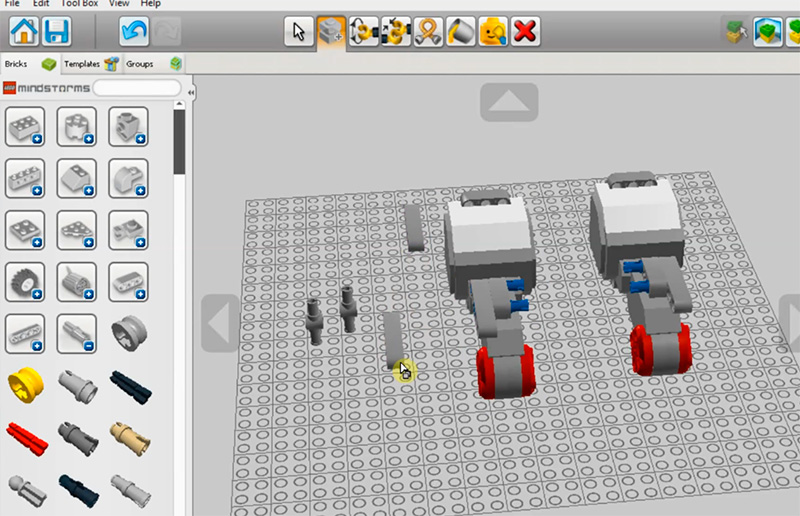
Task: Rotate camera up with top arrow
Action: coord(509,102)
